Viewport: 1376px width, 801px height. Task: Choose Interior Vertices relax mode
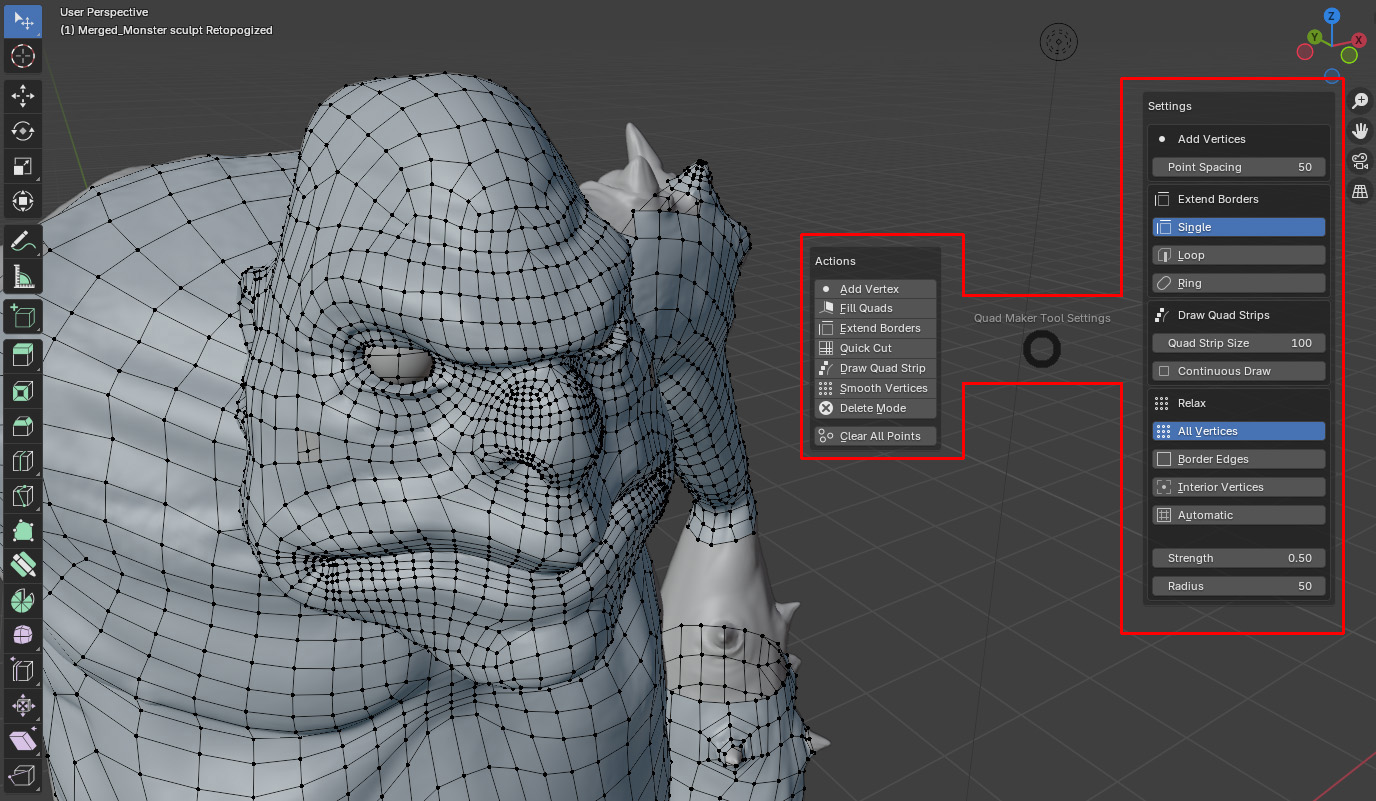tap(1239, 487)
